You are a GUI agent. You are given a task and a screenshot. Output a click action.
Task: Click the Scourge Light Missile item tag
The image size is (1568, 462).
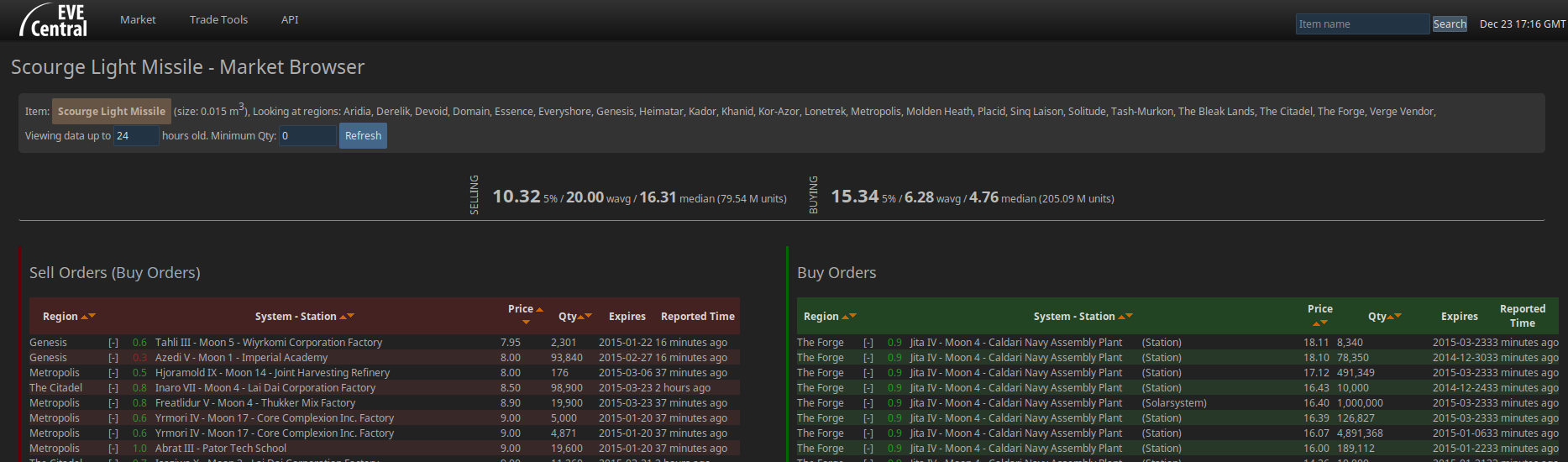[x=112, y=111]
